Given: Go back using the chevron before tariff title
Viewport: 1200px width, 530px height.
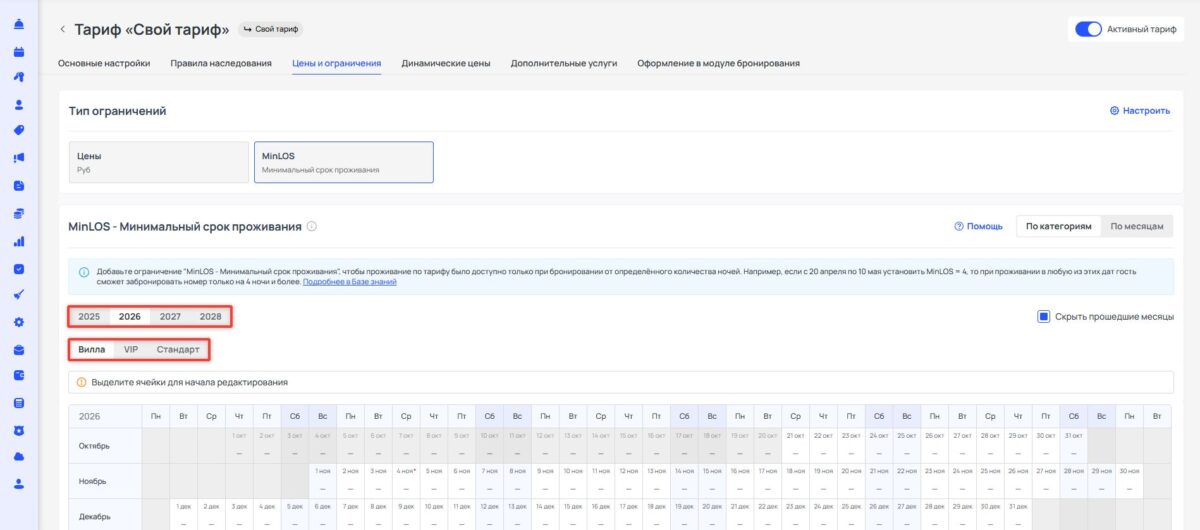Looking at the screenshot, I should [62, 29].
